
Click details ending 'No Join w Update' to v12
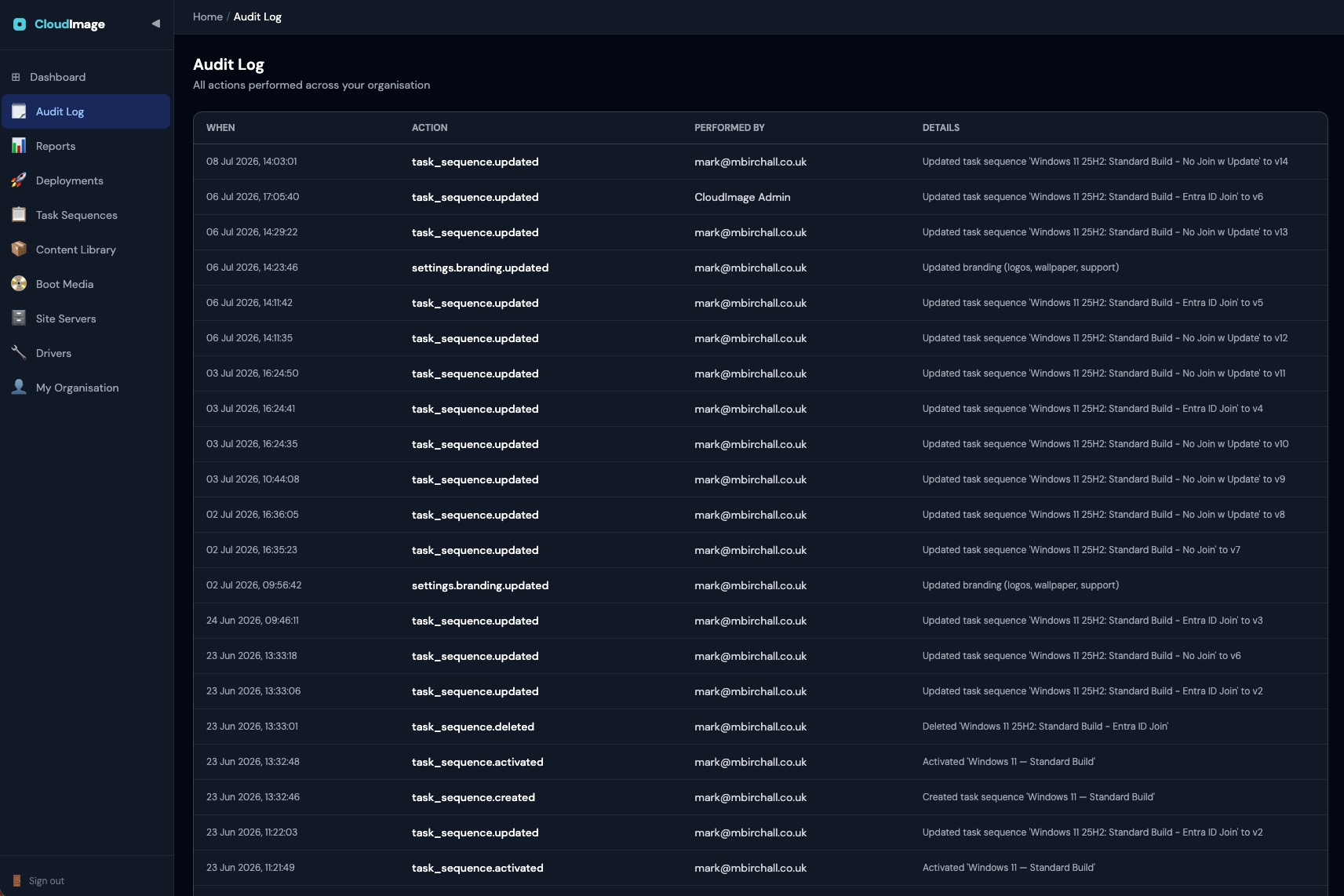click(1105, 338)
